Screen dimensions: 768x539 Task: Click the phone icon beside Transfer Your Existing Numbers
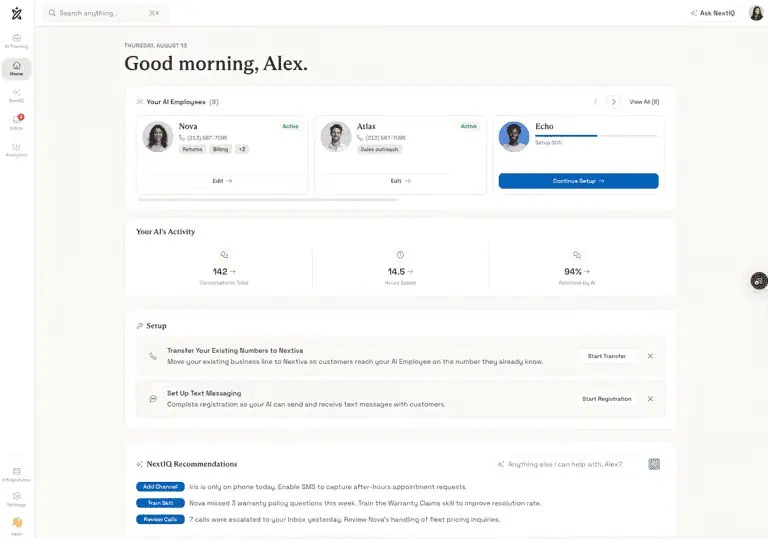click(x=153, y=356)
